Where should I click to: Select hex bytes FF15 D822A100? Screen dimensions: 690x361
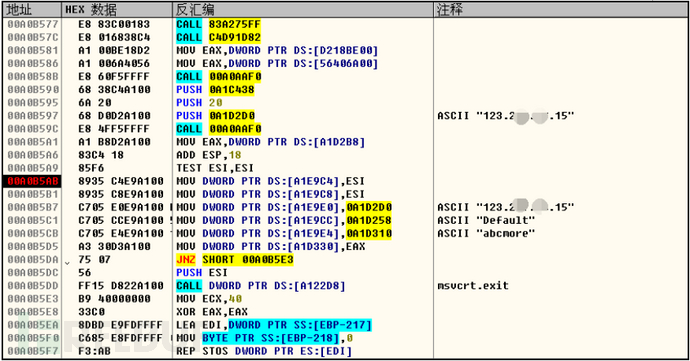click(x=121, y=286)
